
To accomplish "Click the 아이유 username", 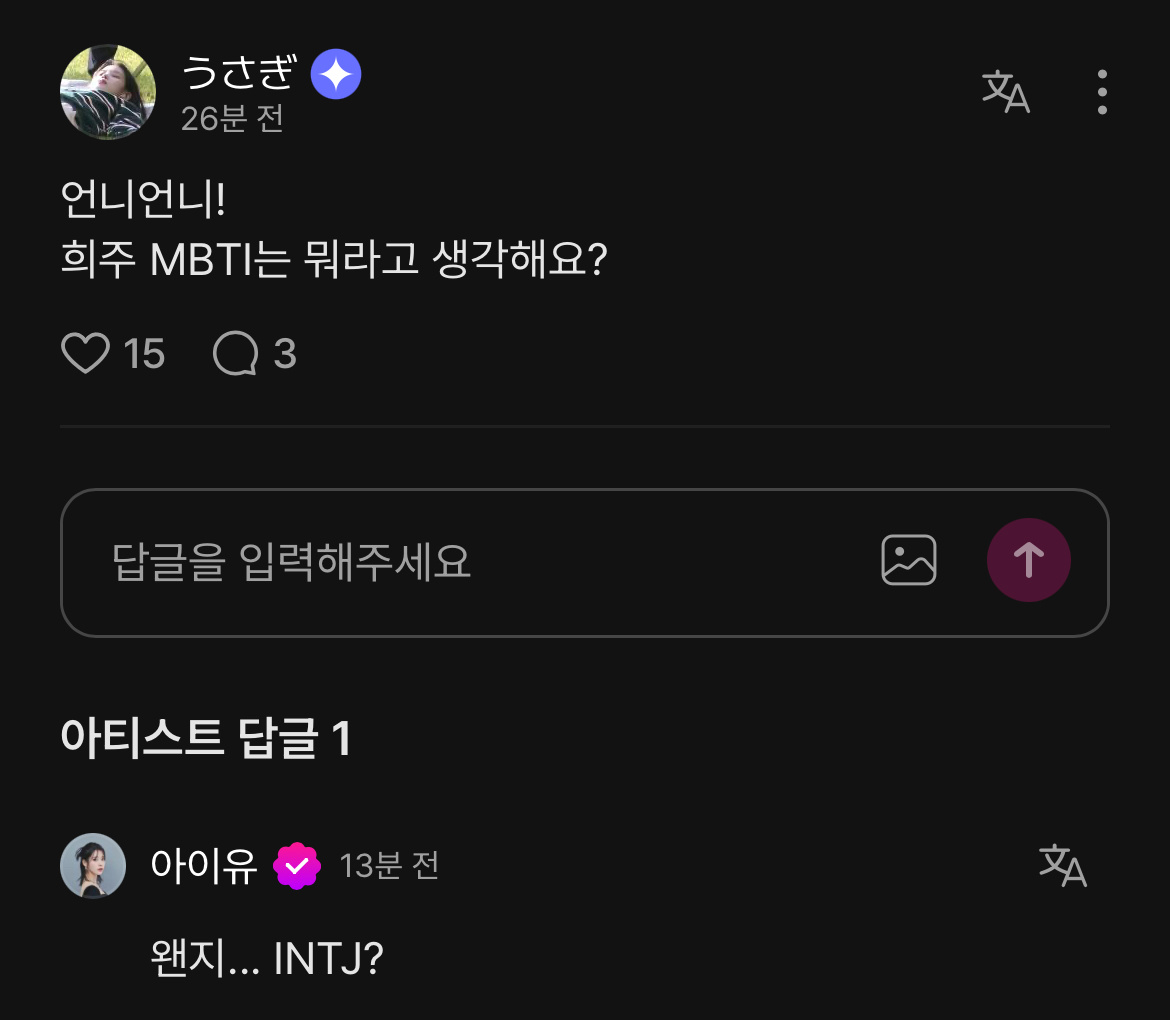I will point(203,866).
